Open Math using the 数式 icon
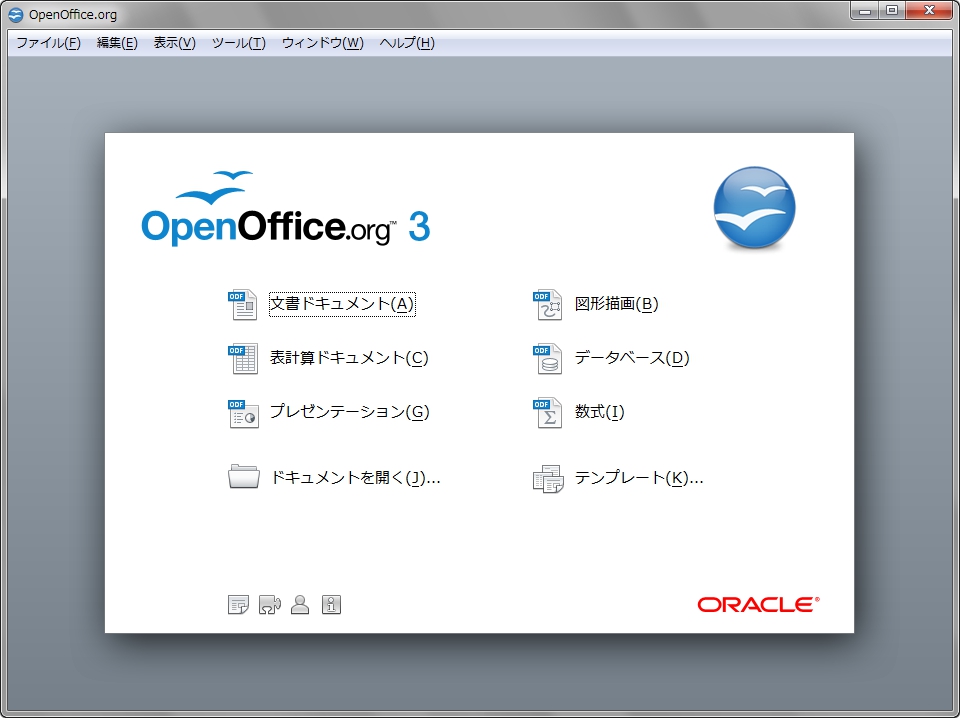 [548, 412]
